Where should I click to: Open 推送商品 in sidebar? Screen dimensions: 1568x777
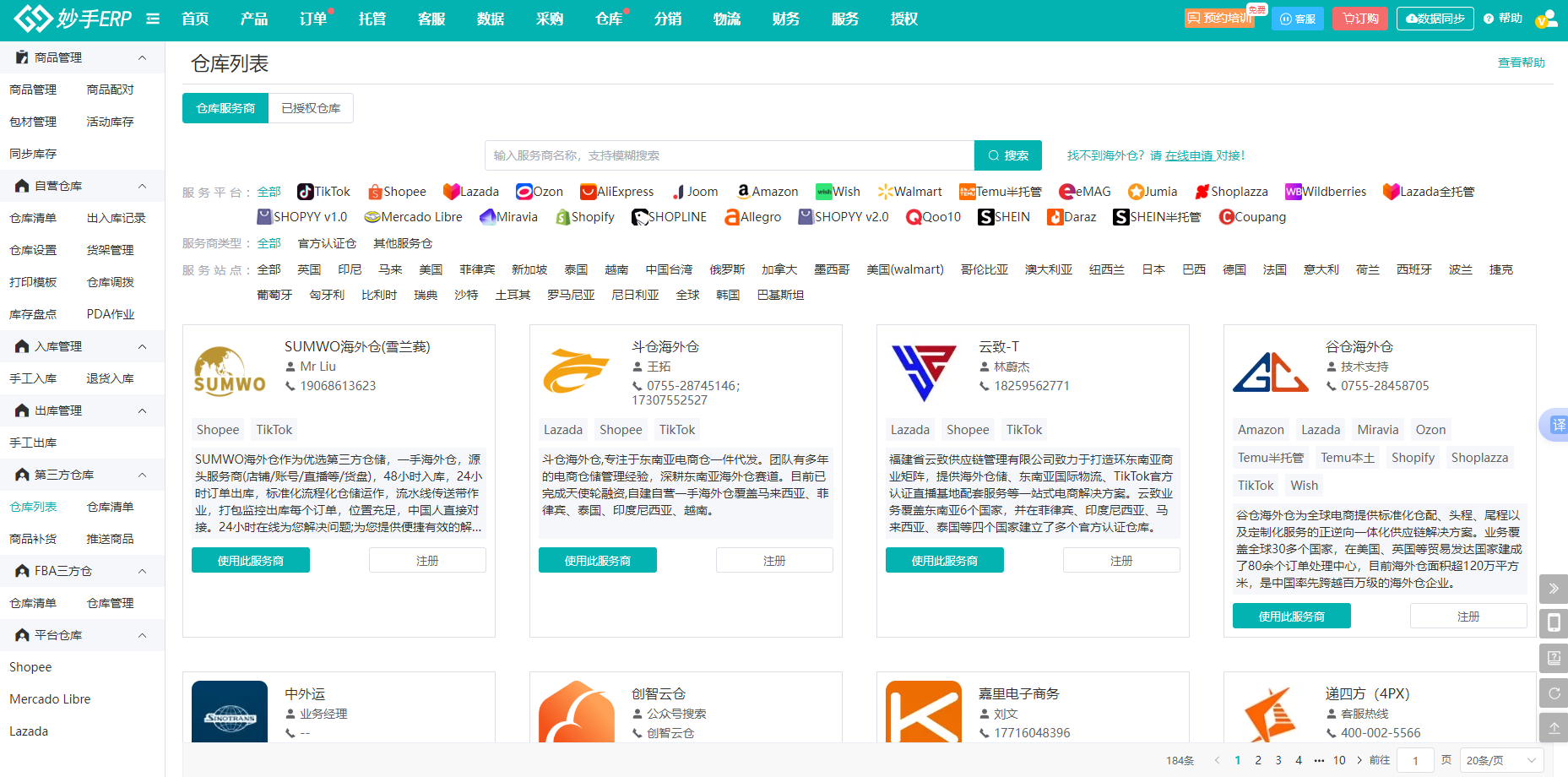point(110,539)
